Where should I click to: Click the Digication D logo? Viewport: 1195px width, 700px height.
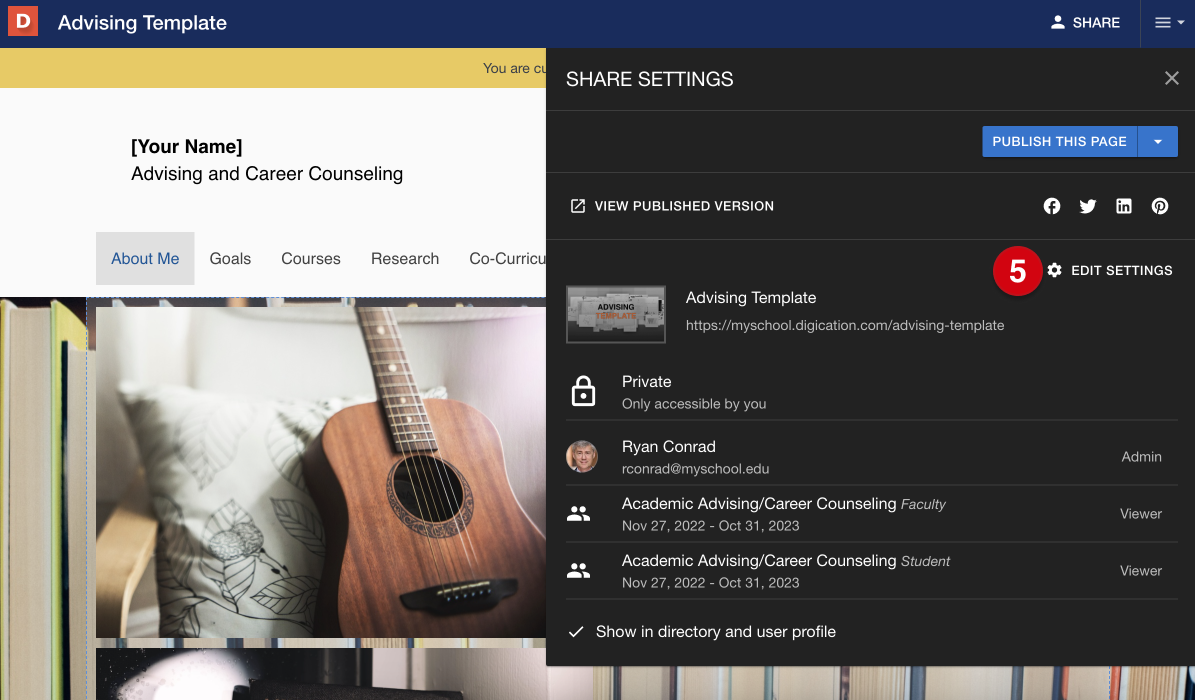(x=23, y=22)
